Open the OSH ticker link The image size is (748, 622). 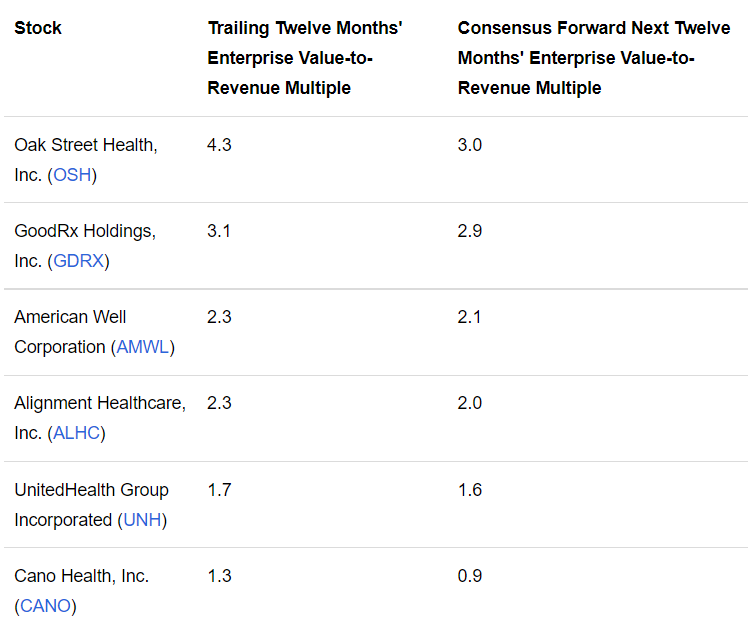[75, 175]
